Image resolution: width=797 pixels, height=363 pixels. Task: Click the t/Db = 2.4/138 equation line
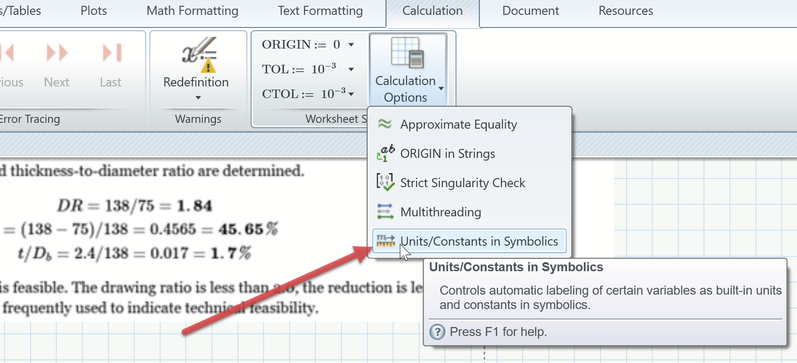[135, 253]
